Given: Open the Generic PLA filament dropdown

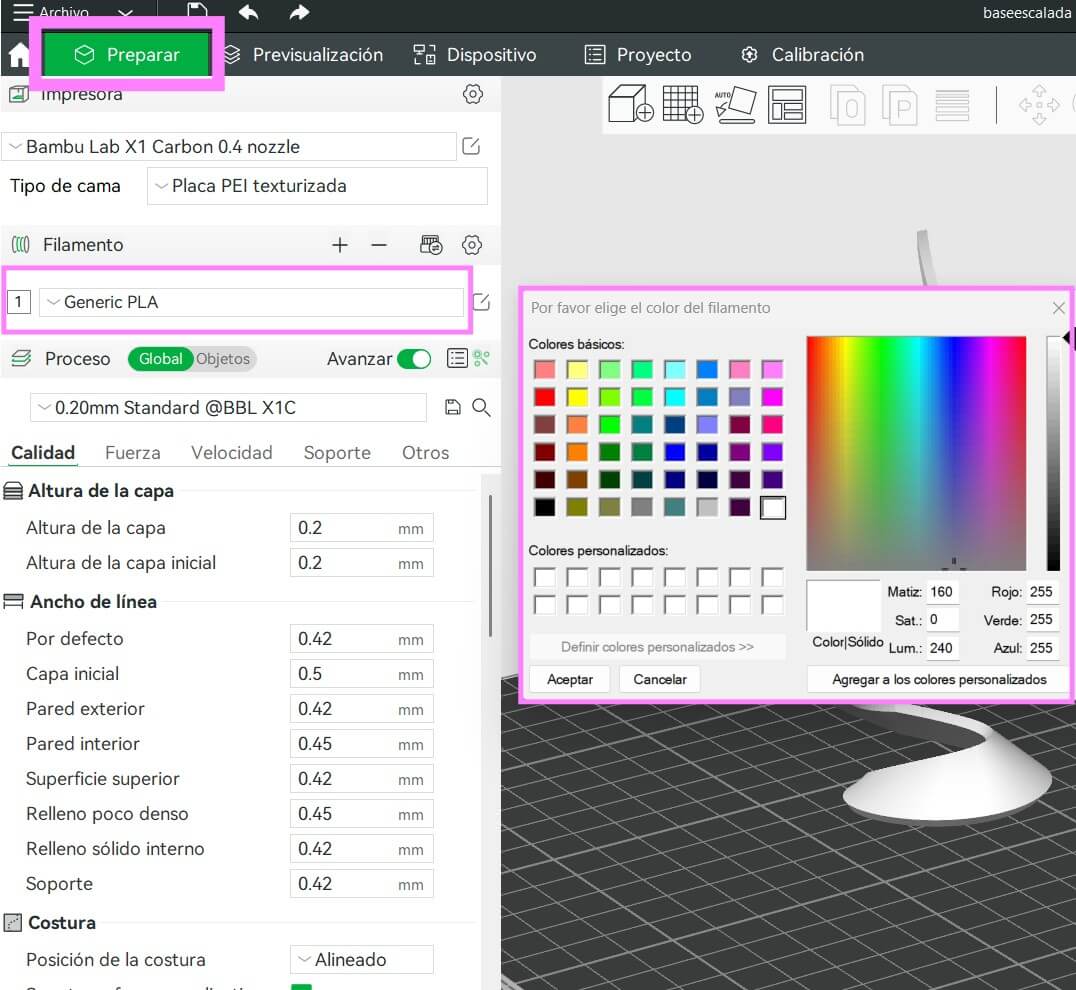Looking at the screenshot, I should click(251, 302).
